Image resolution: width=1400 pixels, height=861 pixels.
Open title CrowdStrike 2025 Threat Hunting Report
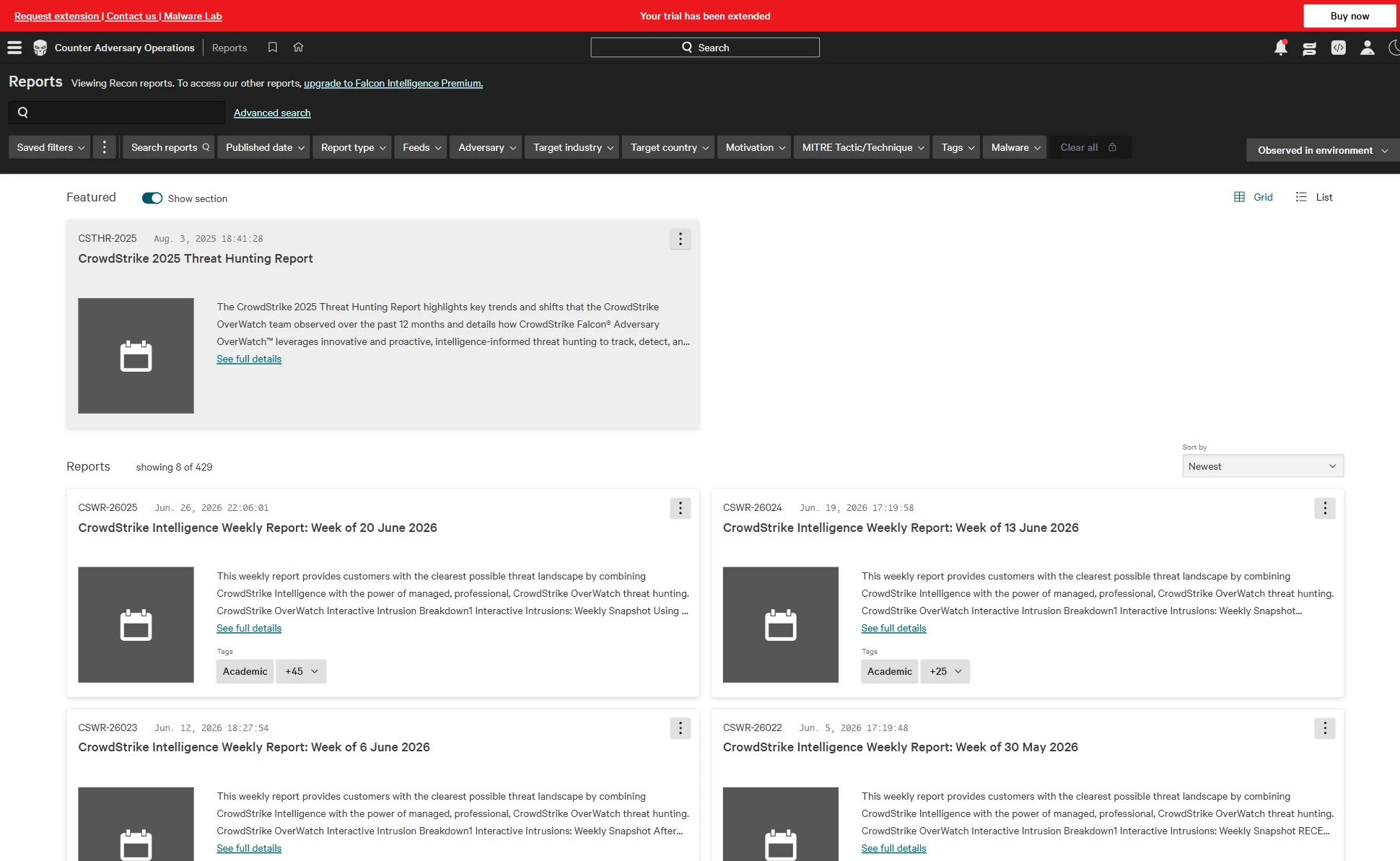click(x=196, y=258)
